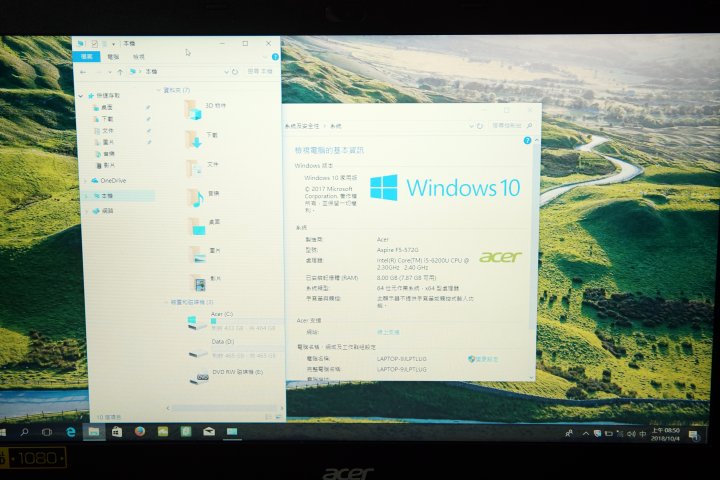Click the Back arrow in File Explorer
Screen dimensions: 720x480
point(83,72)
